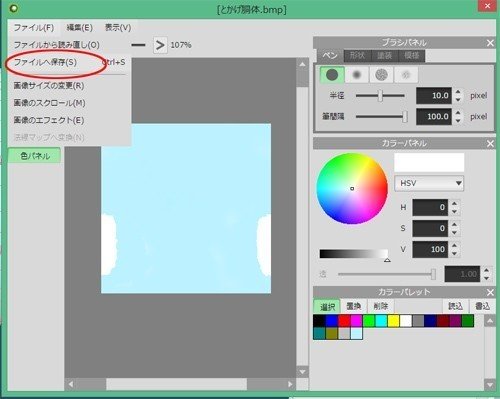Click the zoom-out minus beside the zoom arrow
500x399 pixels.
pos(139,45)
